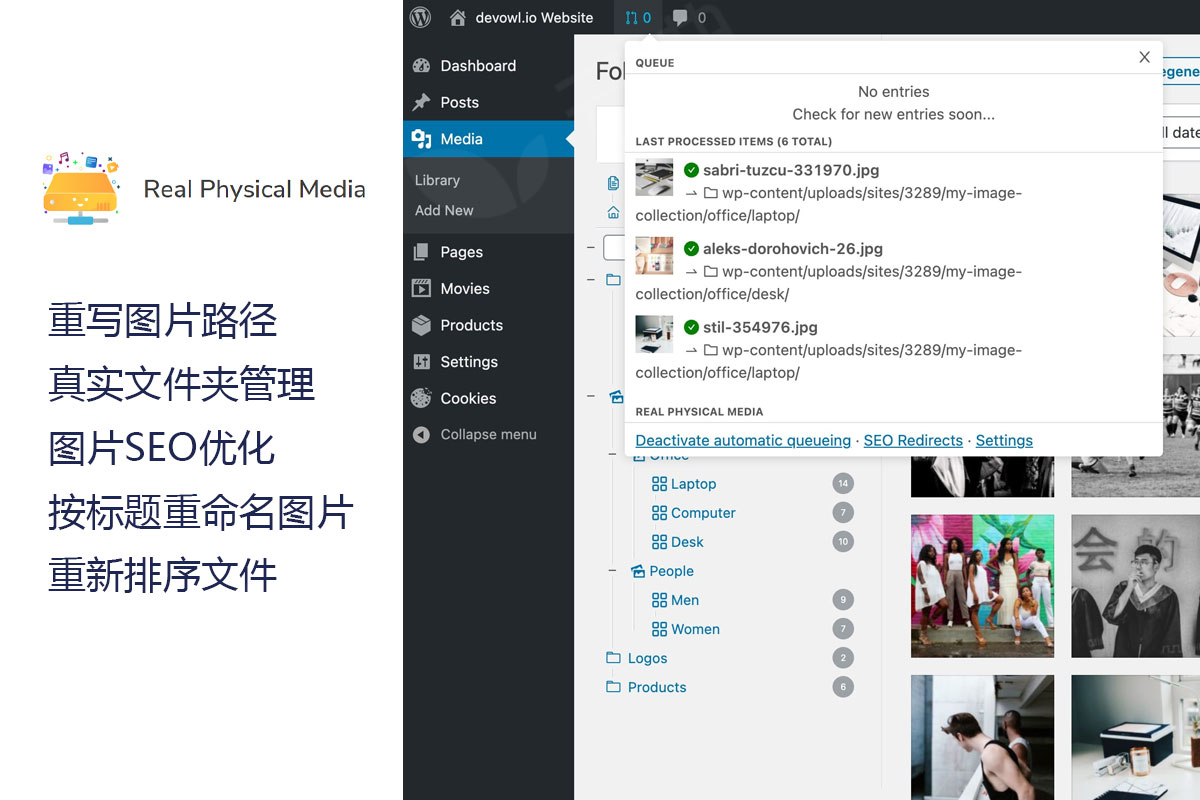Screen dimensions: 1200x800
Task: Open the graduates photo thumbnail
Action: coord(1135,586)
